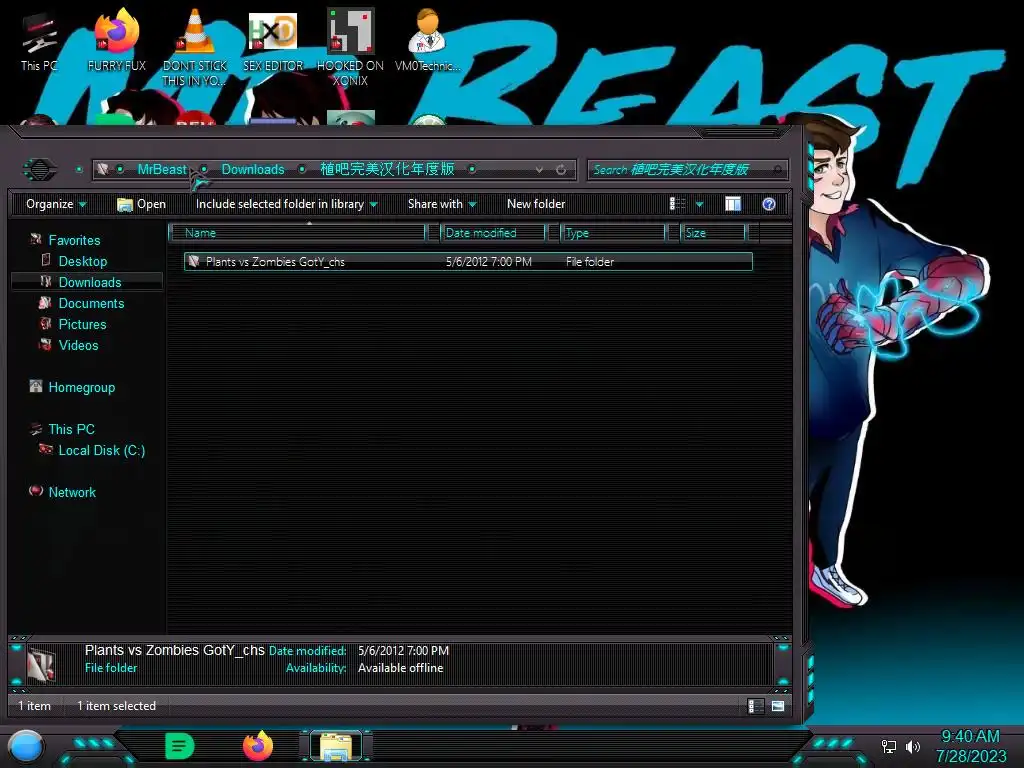Toggle the preview pane icon
The image size is (1024, 768).
pyautogui.click(x=733, y=204)
